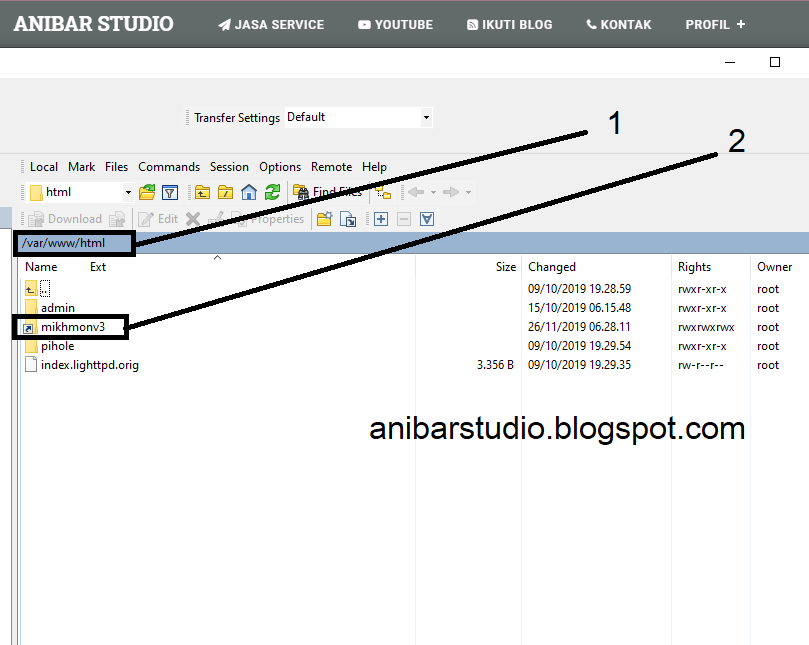Sort by the Name column header
Screen dimensions: 809x645
[x=41, y=267]
